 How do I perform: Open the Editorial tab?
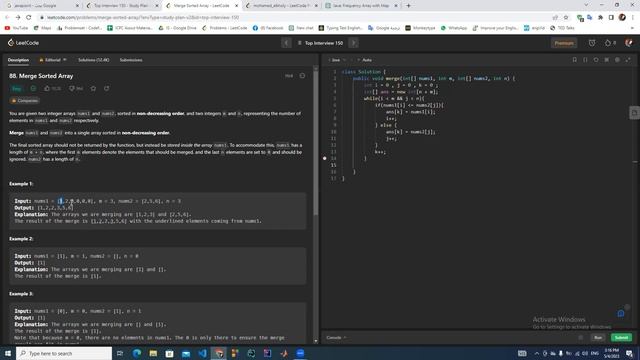click(x=51, y=60)
